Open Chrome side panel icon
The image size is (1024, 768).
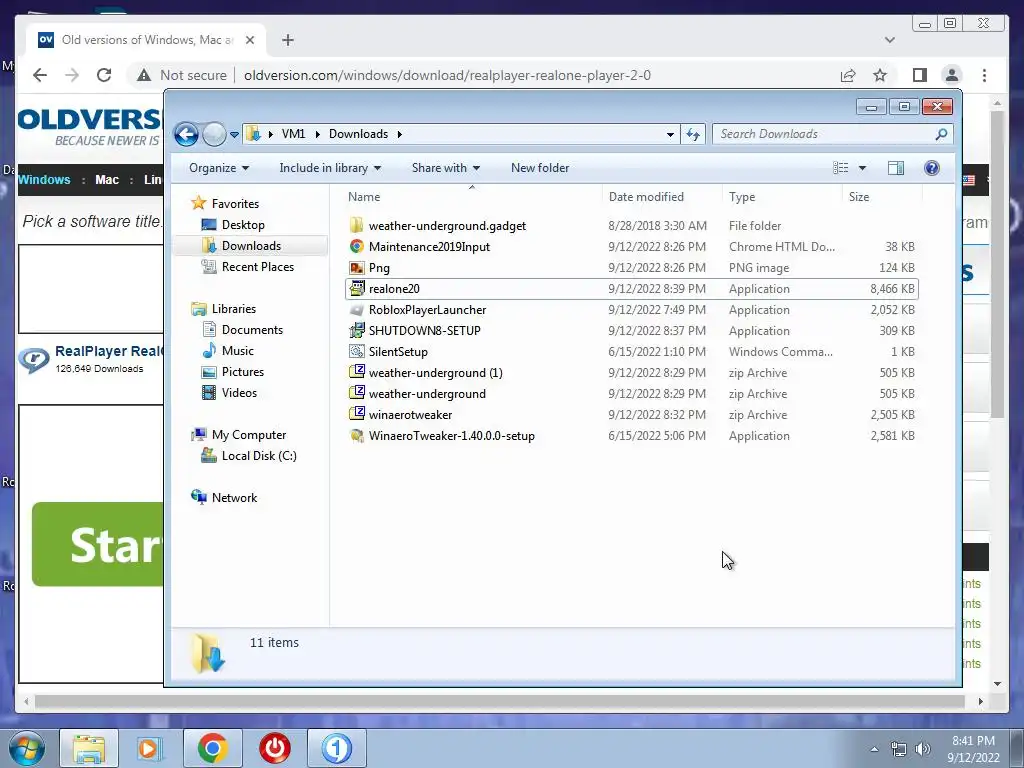point(920,75)
